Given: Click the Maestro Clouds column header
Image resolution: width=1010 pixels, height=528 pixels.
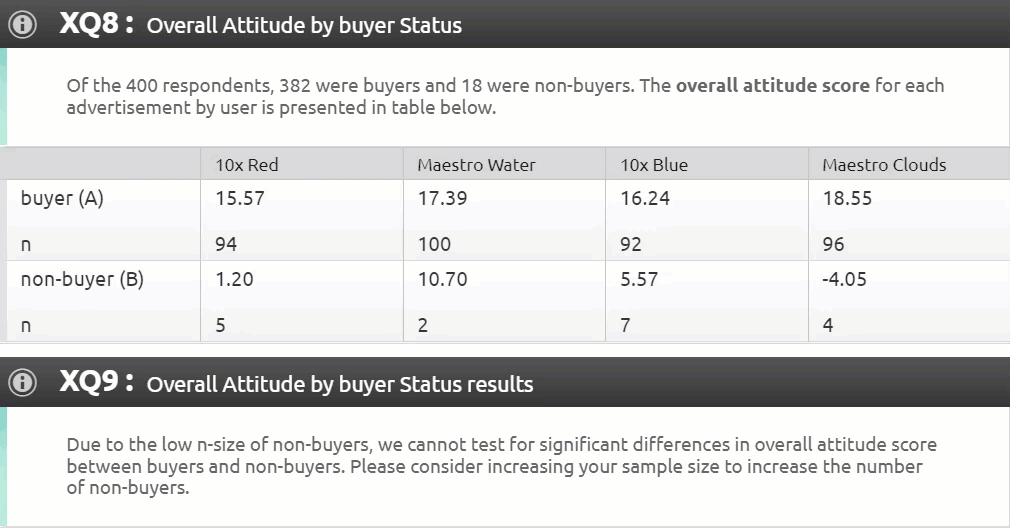Looking at the screenshot, I should coord(884,165).
